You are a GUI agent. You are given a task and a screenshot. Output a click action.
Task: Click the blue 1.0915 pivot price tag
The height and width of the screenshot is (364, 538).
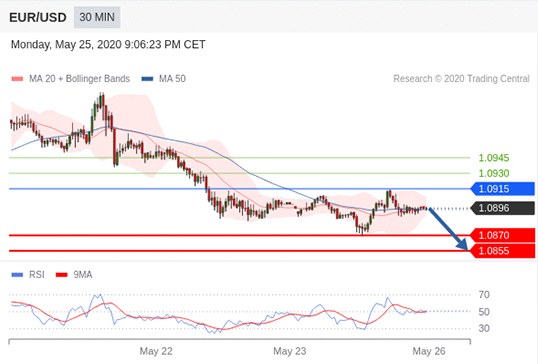(502, 189)
